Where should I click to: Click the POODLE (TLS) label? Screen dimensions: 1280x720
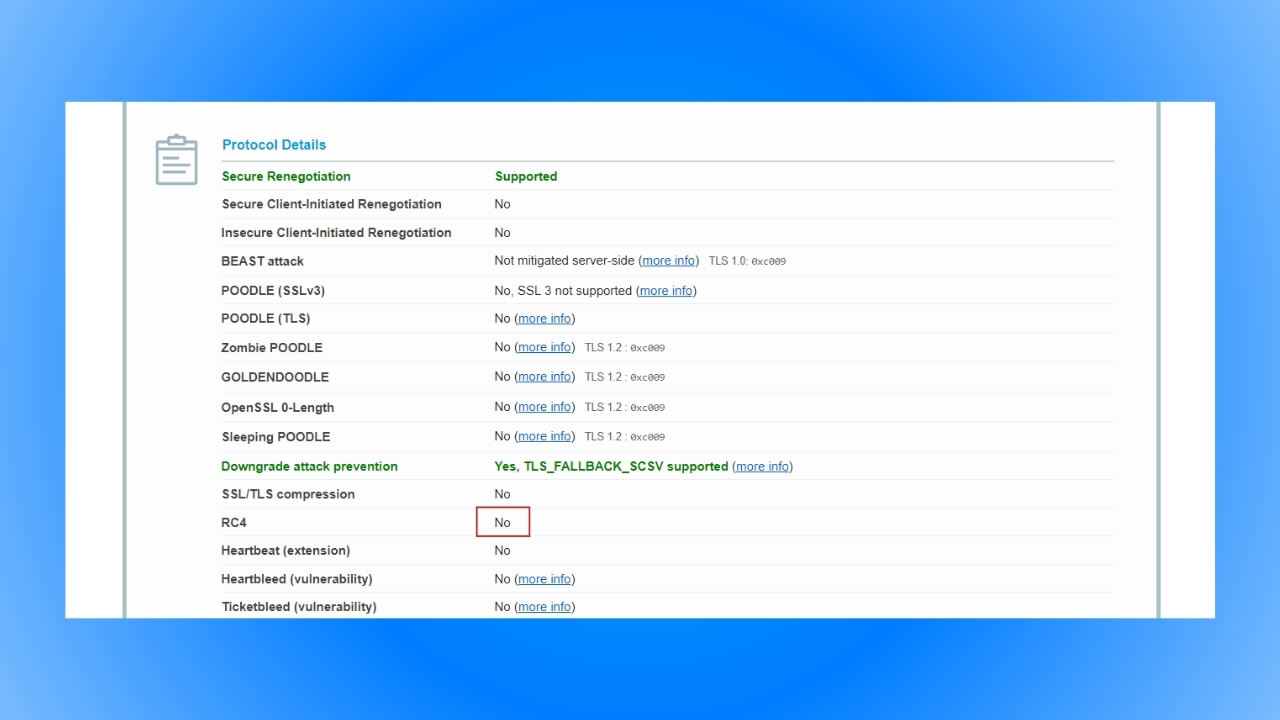pyautogui.click(x=266, y=319)
